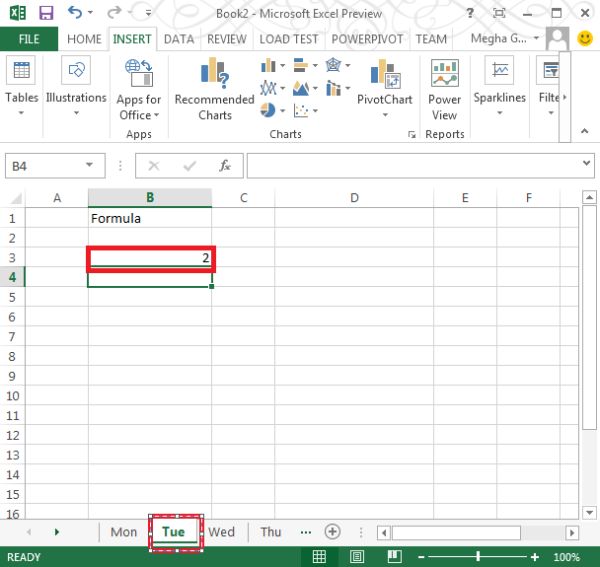Switch to the POWERPIVOT tab

click(x=367, y=39)
